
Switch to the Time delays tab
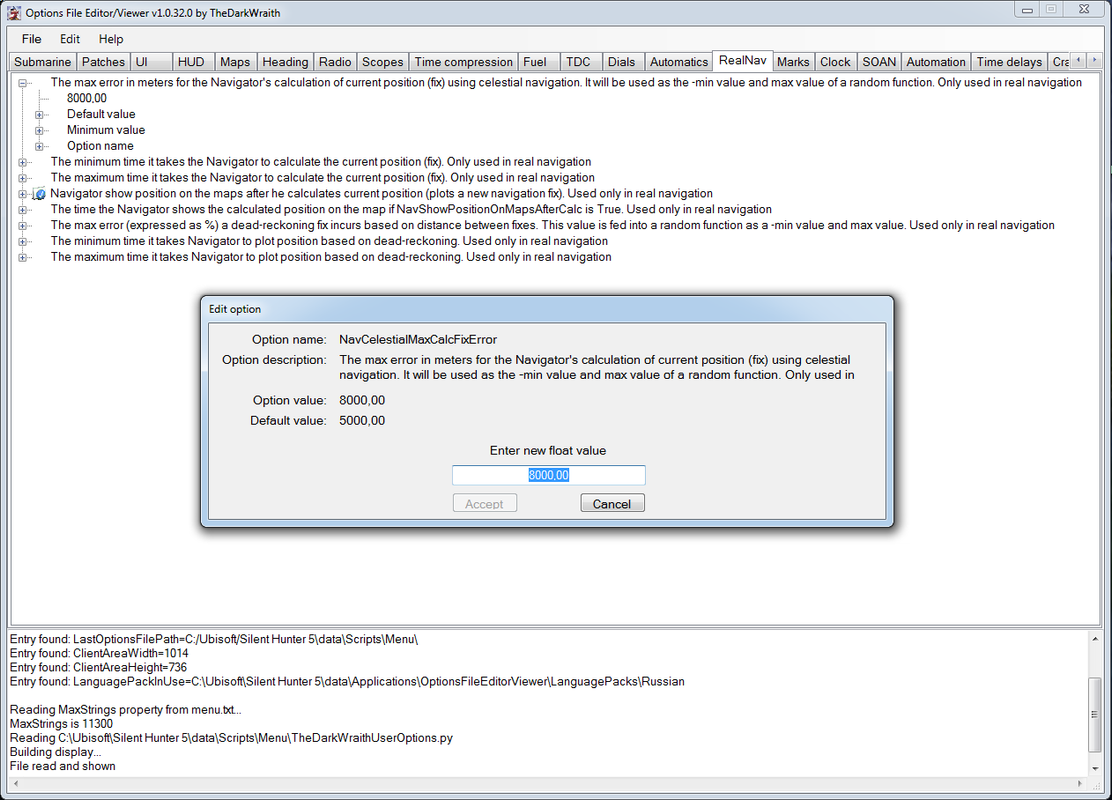pos(1008,62)
